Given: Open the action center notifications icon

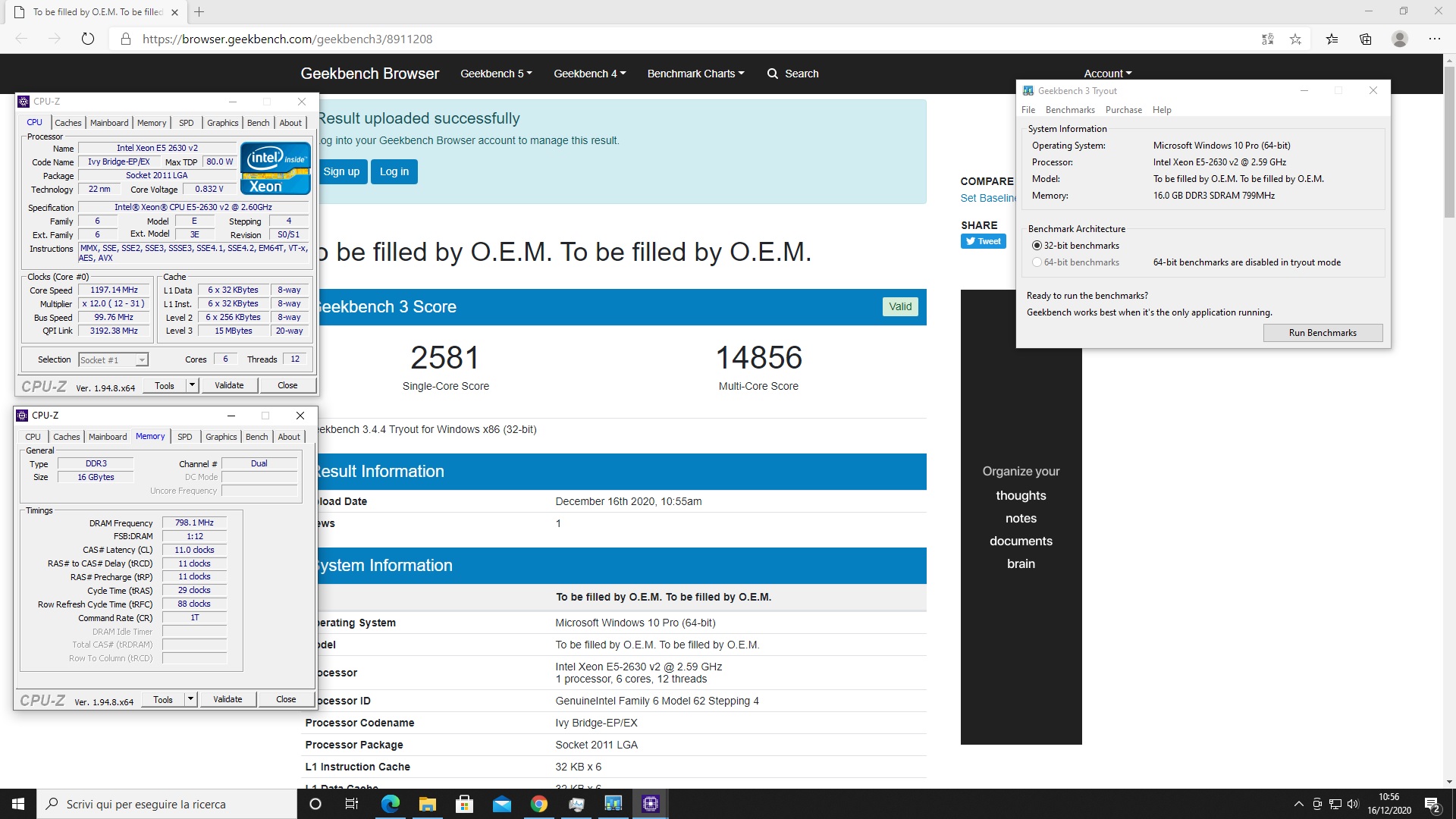Looking at the screenshot, I should pyautogui.click(x=1432, y=804).
